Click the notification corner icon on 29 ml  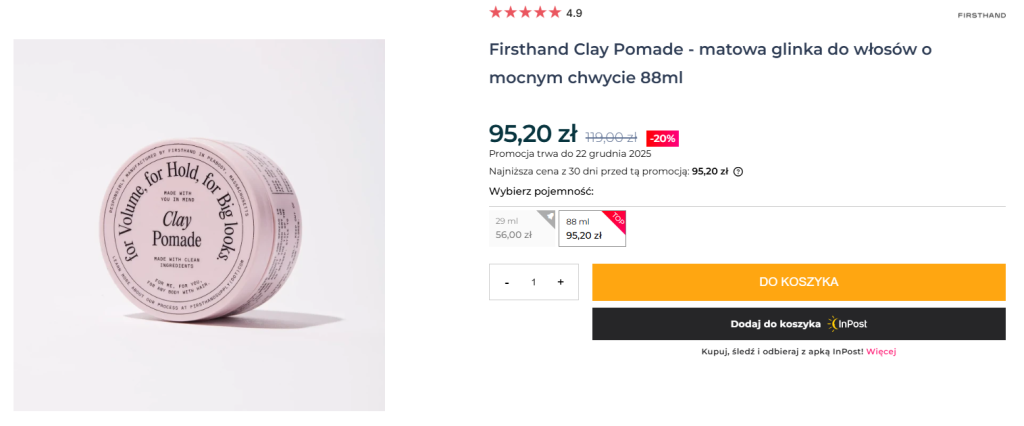tap(547, 217)
